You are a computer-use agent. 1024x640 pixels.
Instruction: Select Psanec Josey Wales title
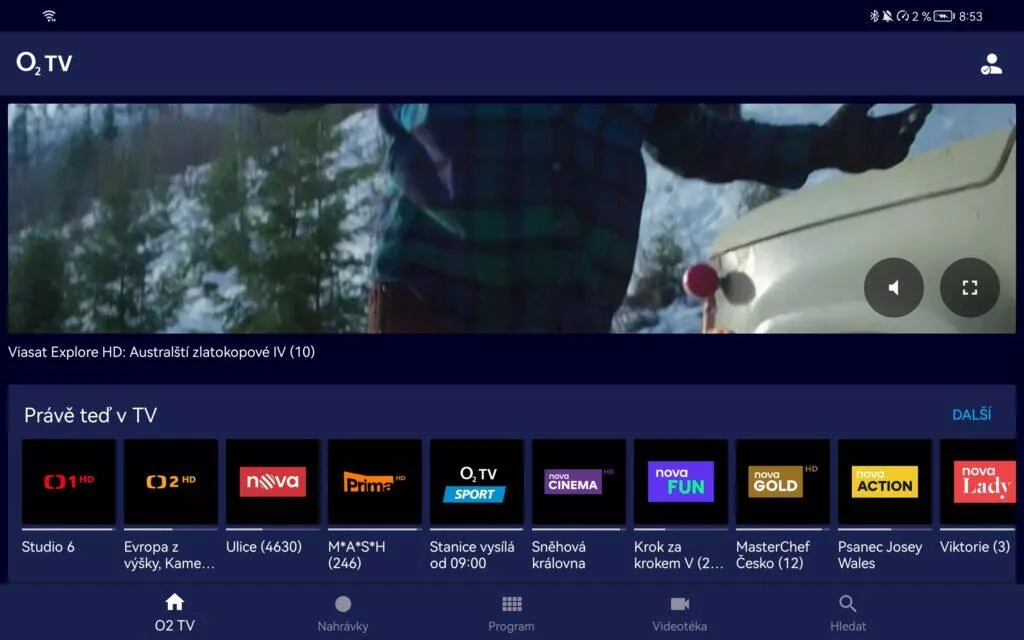coord(880,555)
